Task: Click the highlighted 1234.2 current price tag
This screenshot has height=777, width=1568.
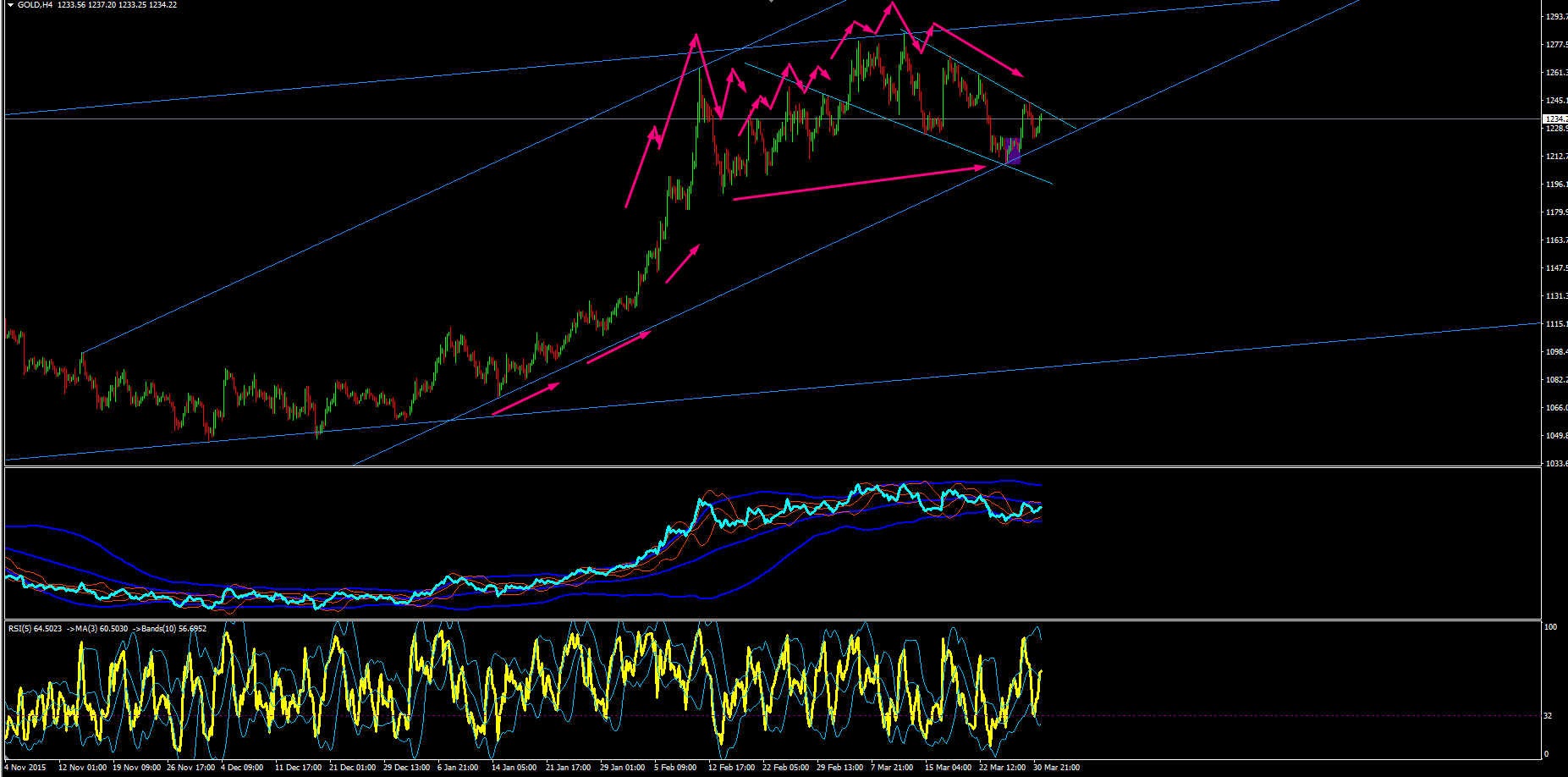Action: pos(1555,119)
